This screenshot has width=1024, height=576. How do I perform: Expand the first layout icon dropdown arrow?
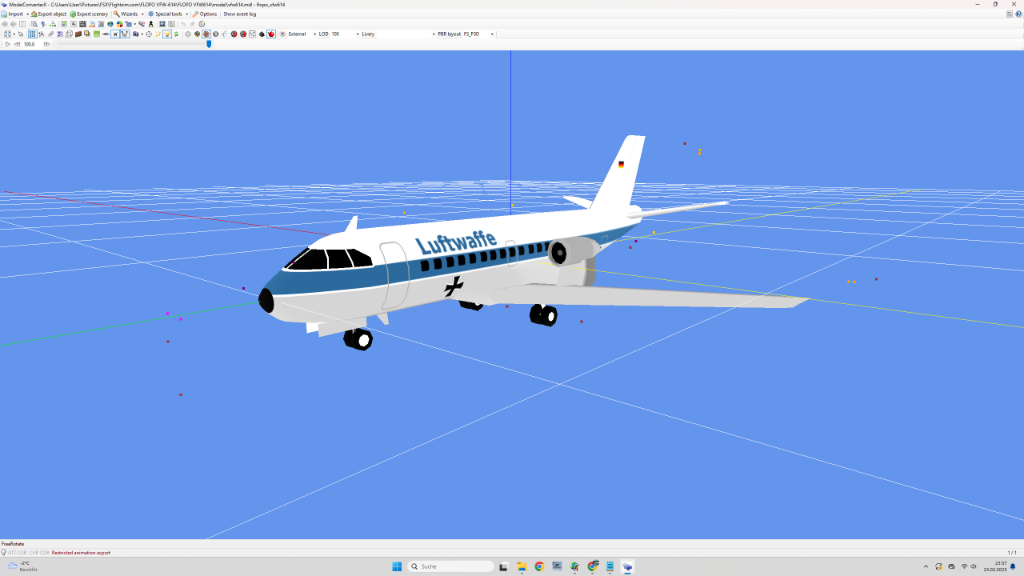pyautogui.click(x=14, y=34)
